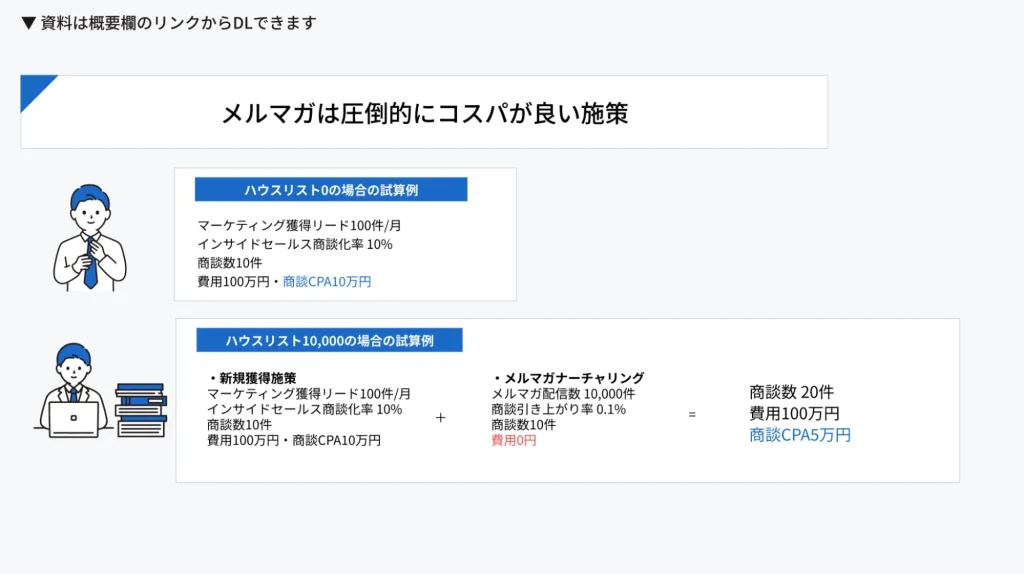Click the equals sign before the results
The width and height of the screenshot is (1024, 574).
tap(691, 414)
